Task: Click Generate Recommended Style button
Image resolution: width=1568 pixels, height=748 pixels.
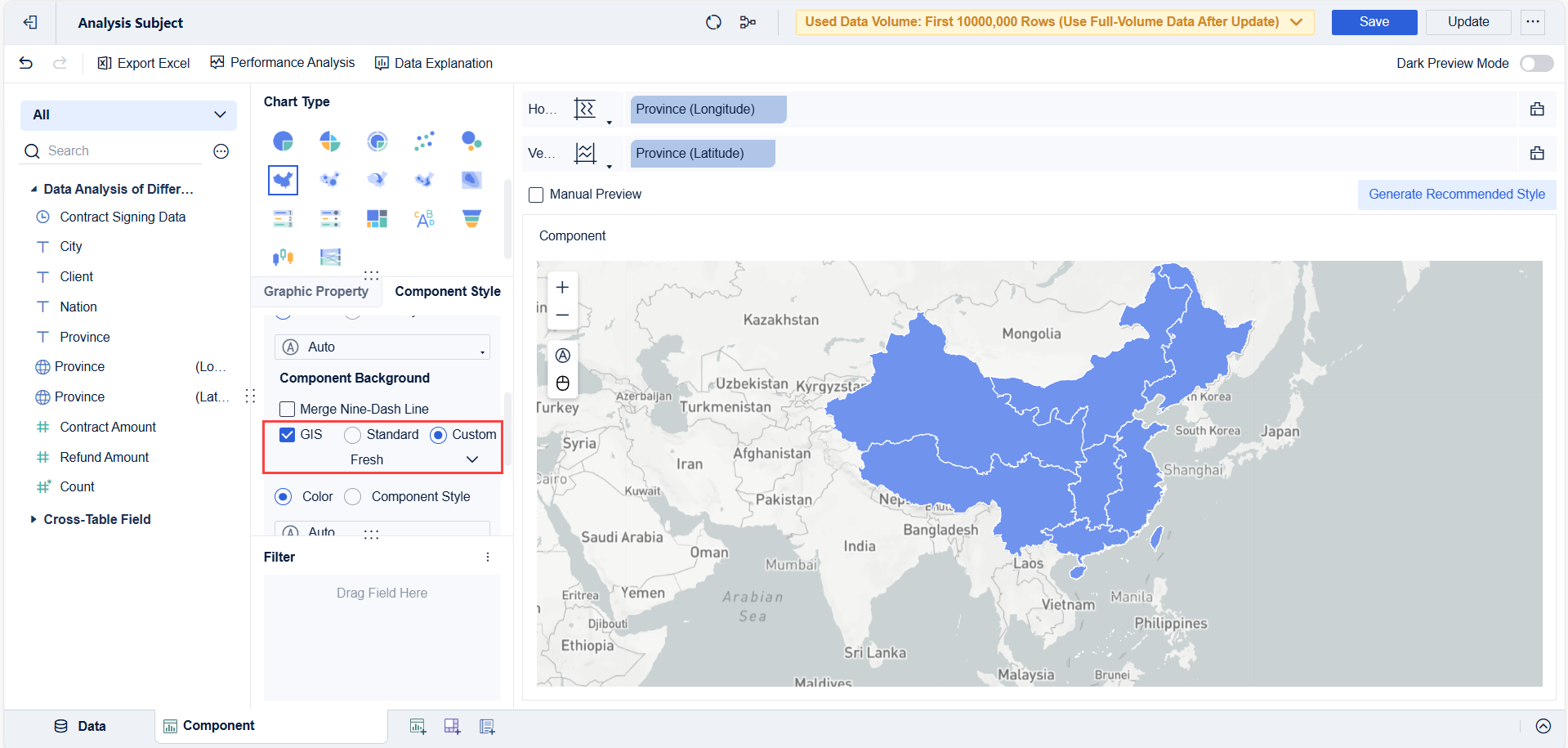Action: tap(1457, 195)
